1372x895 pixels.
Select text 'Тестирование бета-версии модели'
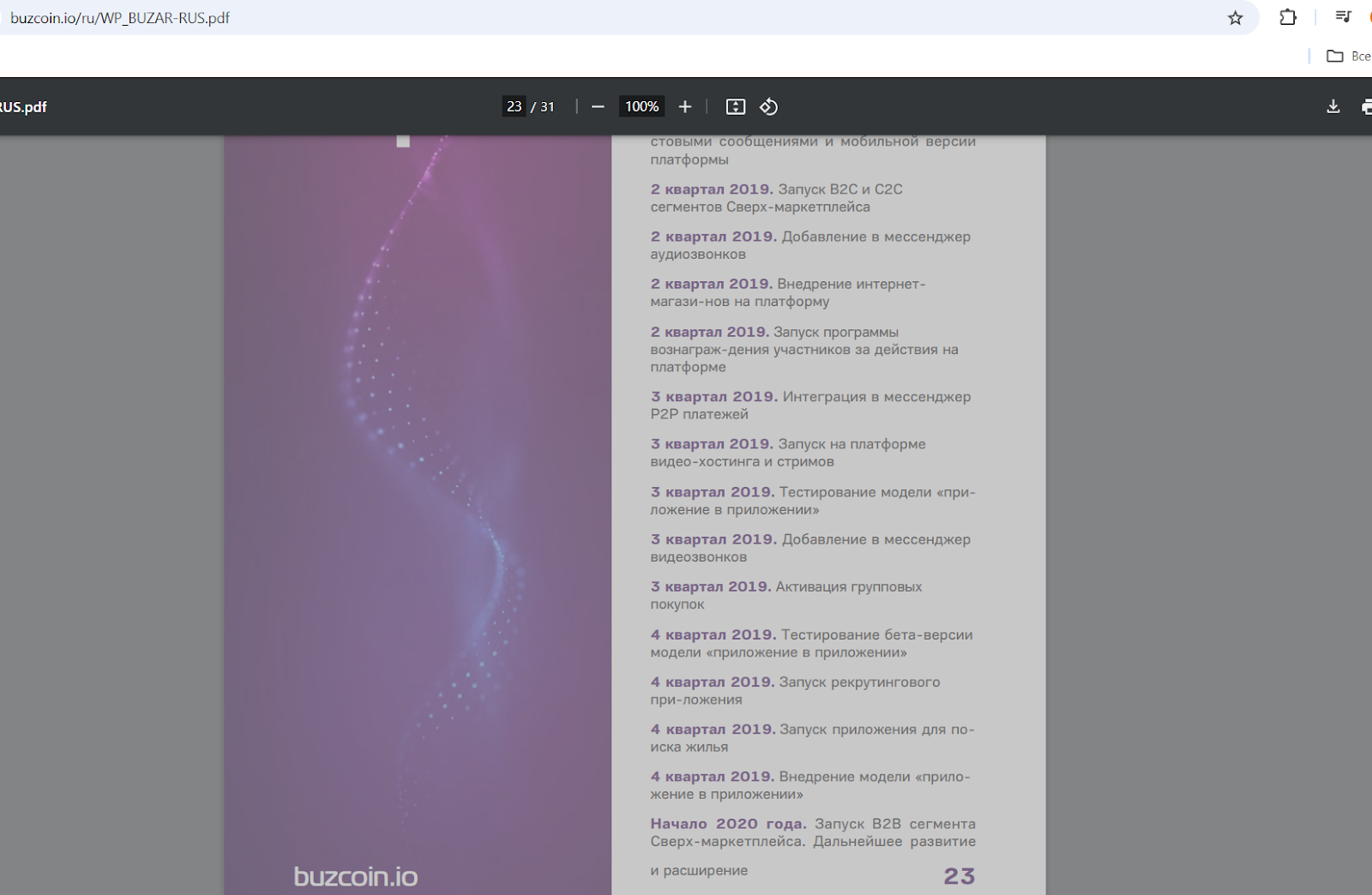pos(811,643)
